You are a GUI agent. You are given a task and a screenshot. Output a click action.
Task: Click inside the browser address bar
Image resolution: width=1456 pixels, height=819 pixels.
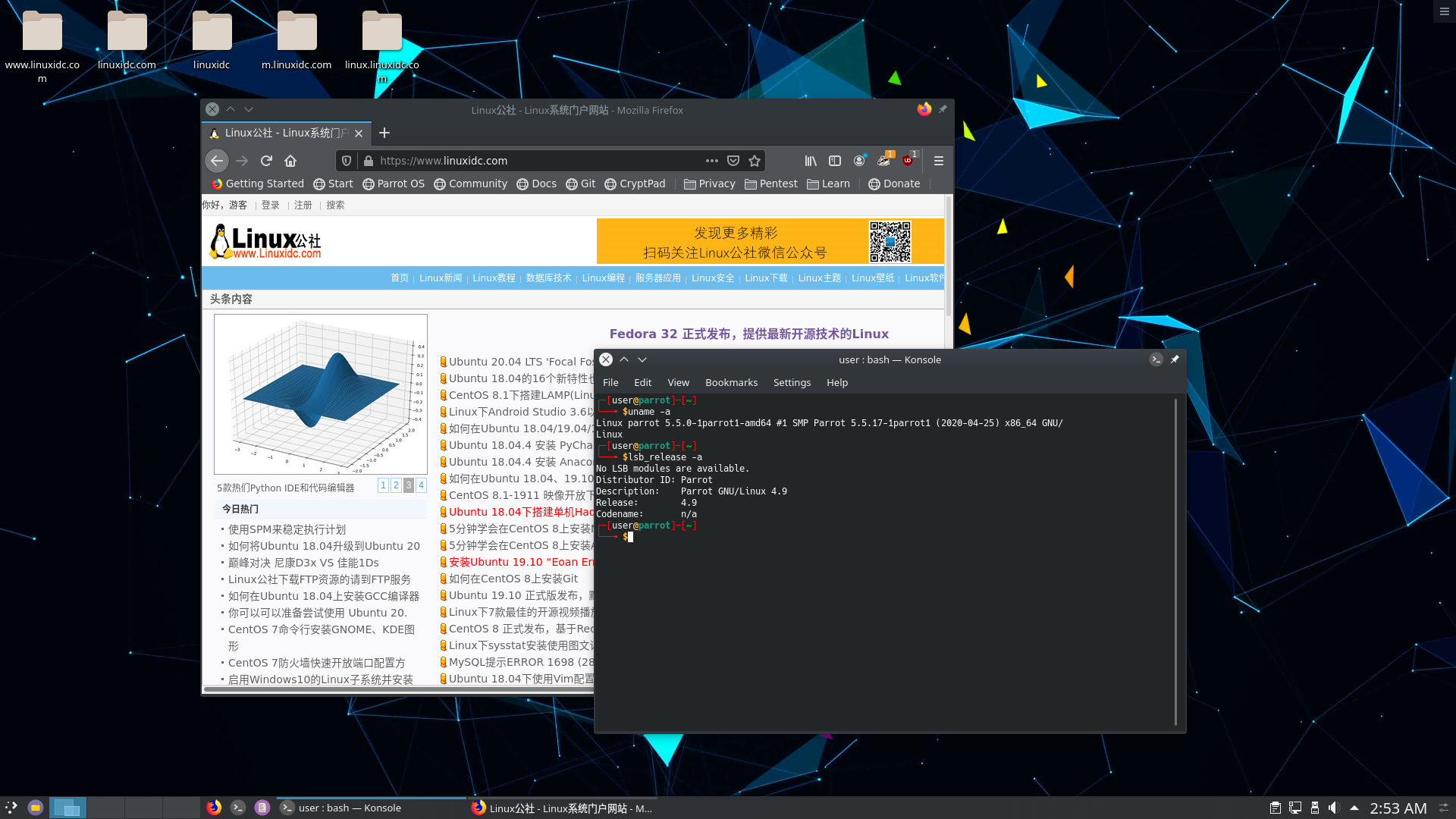pyautogui.click(x=531, y=160)
